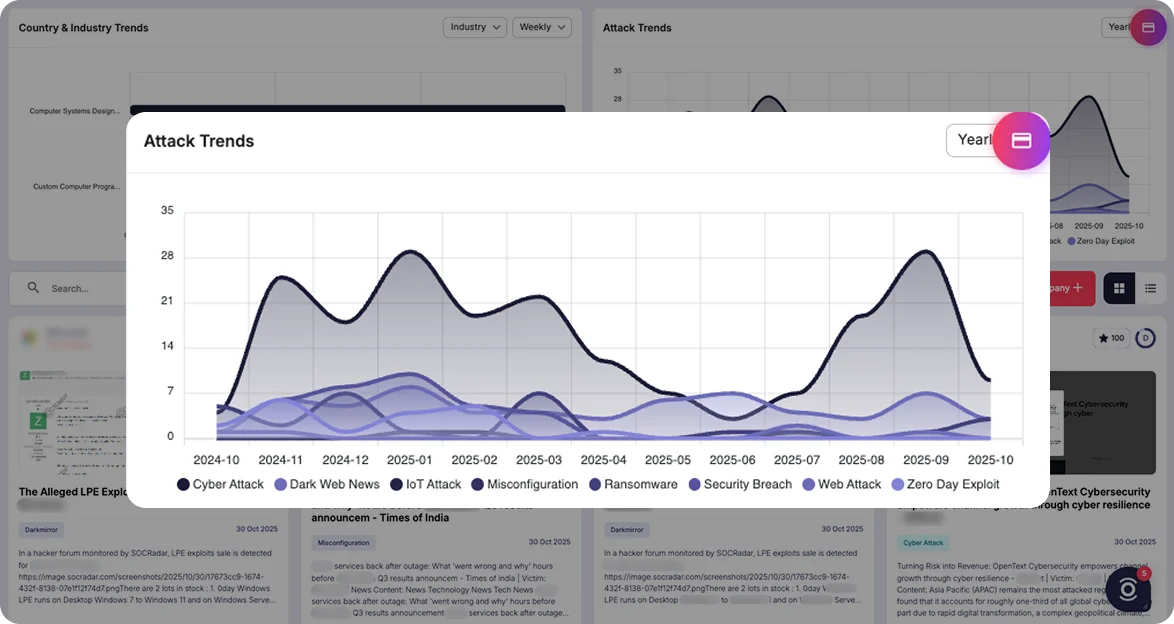Toggle Misconfiguration series in the enlarged chart legend
1174x624 pixels.
525,485
